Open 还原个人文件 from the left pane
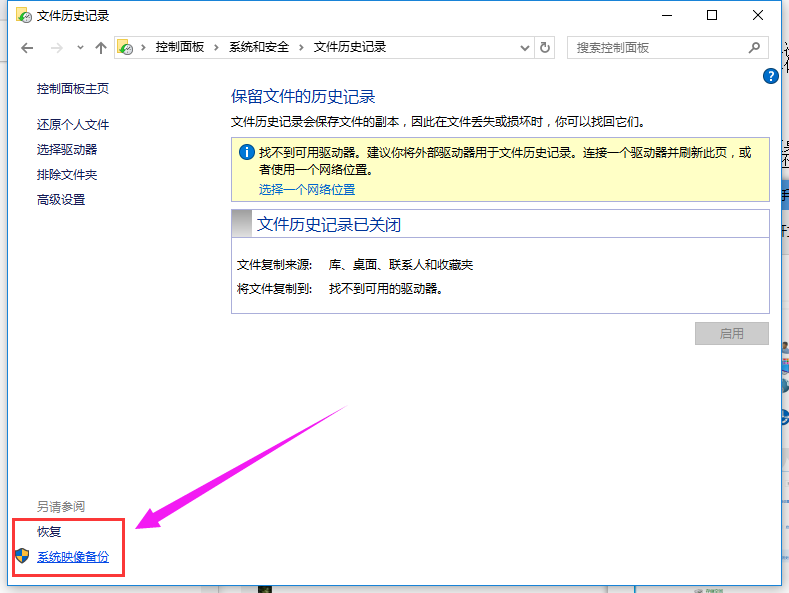 coord(73,125)
